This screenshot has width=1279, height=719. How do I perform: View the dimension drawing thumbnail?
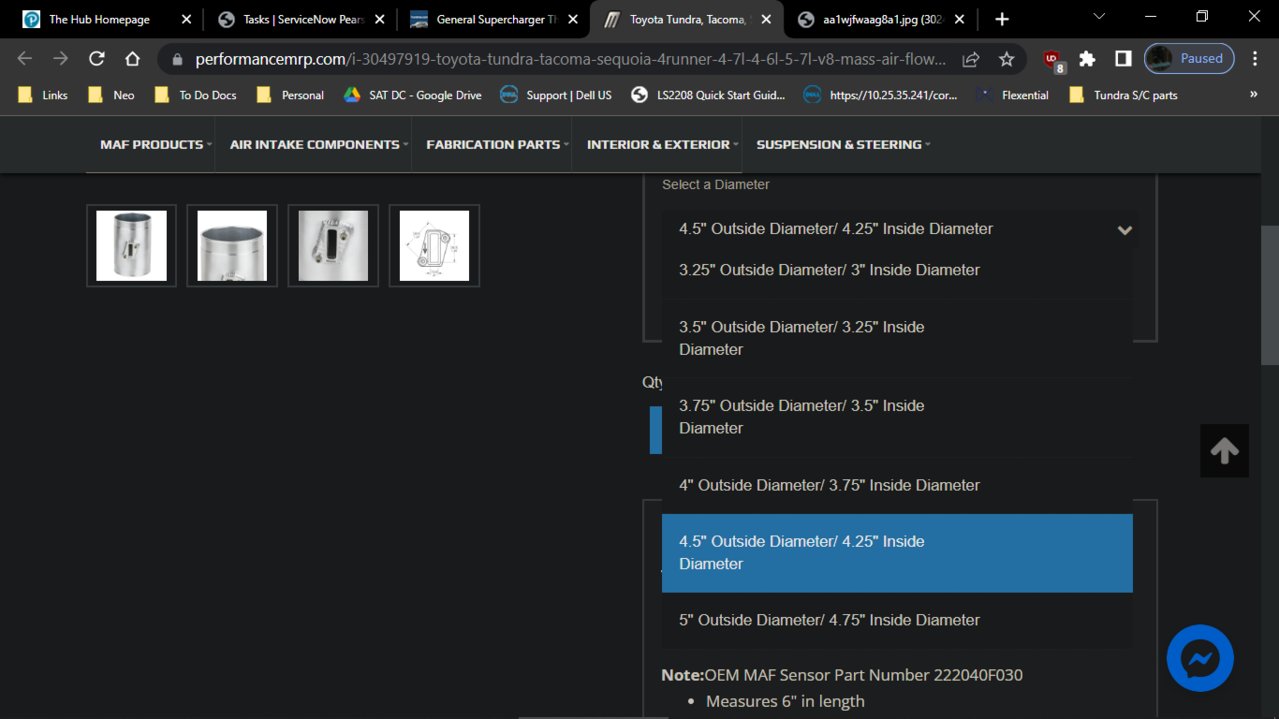[x=434, y=246]
